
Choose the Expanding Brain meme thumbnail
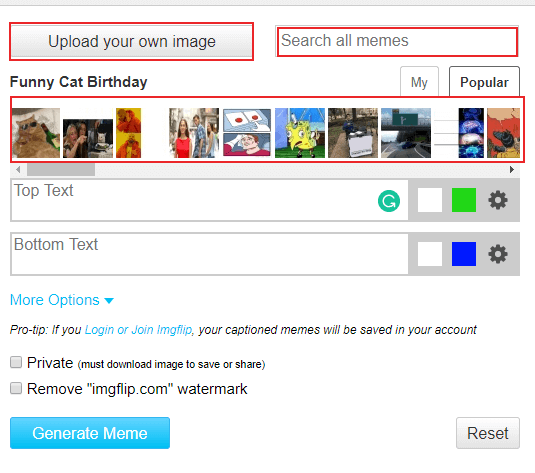(x=471, y=133)
